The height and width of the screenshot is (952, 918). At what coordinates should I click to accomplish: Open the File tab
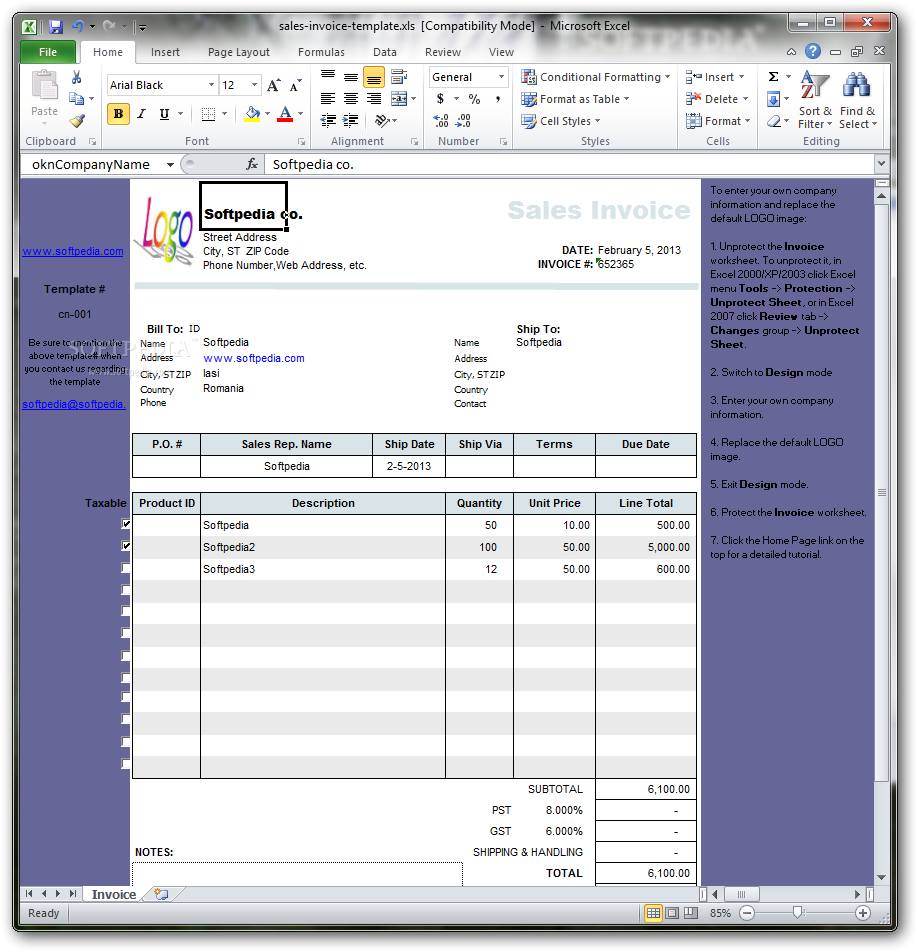[48, 52]
